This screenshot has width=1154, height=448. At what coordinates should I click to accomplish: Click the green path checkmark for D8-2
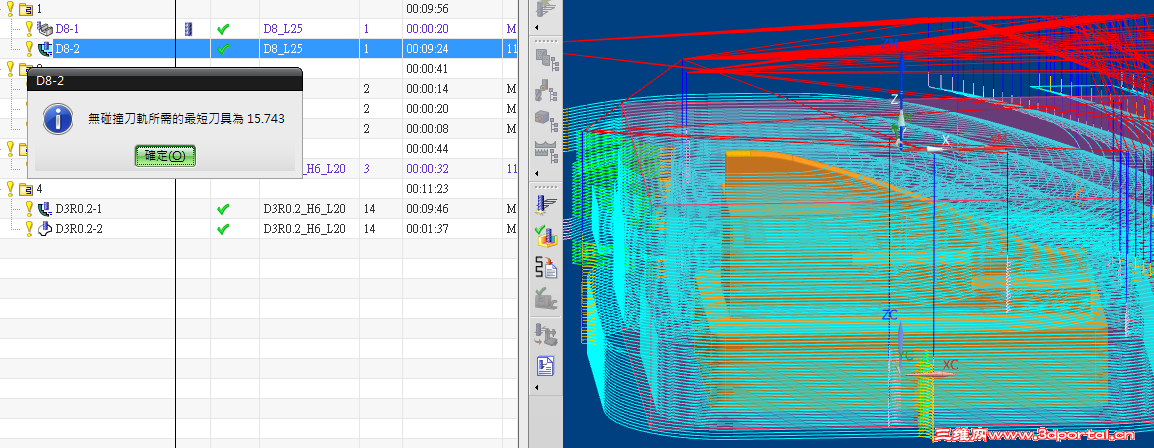tap(224, 49)
